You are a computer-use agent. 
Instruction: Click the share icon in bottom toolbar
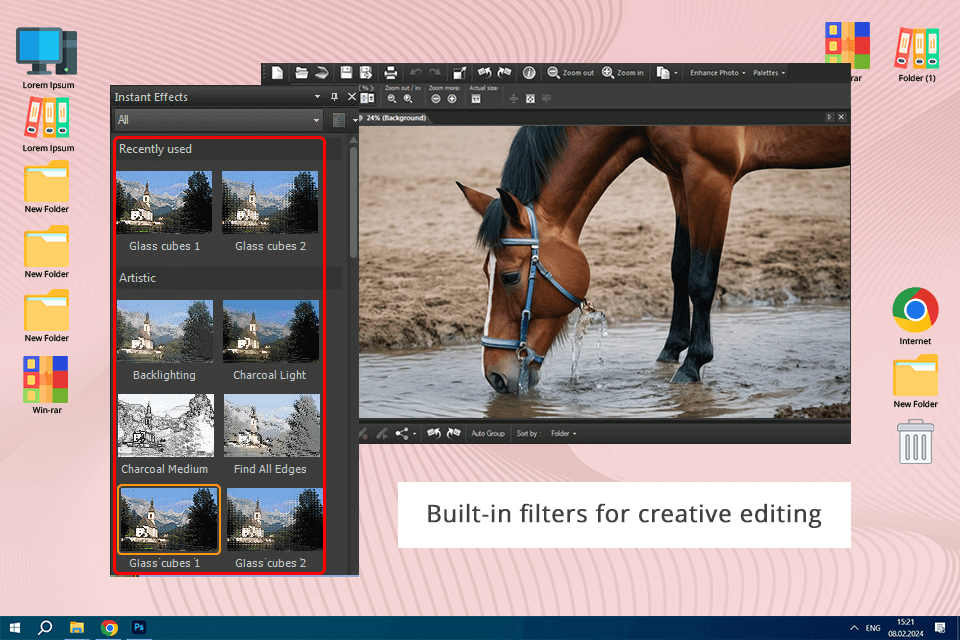tap(402, 434)
